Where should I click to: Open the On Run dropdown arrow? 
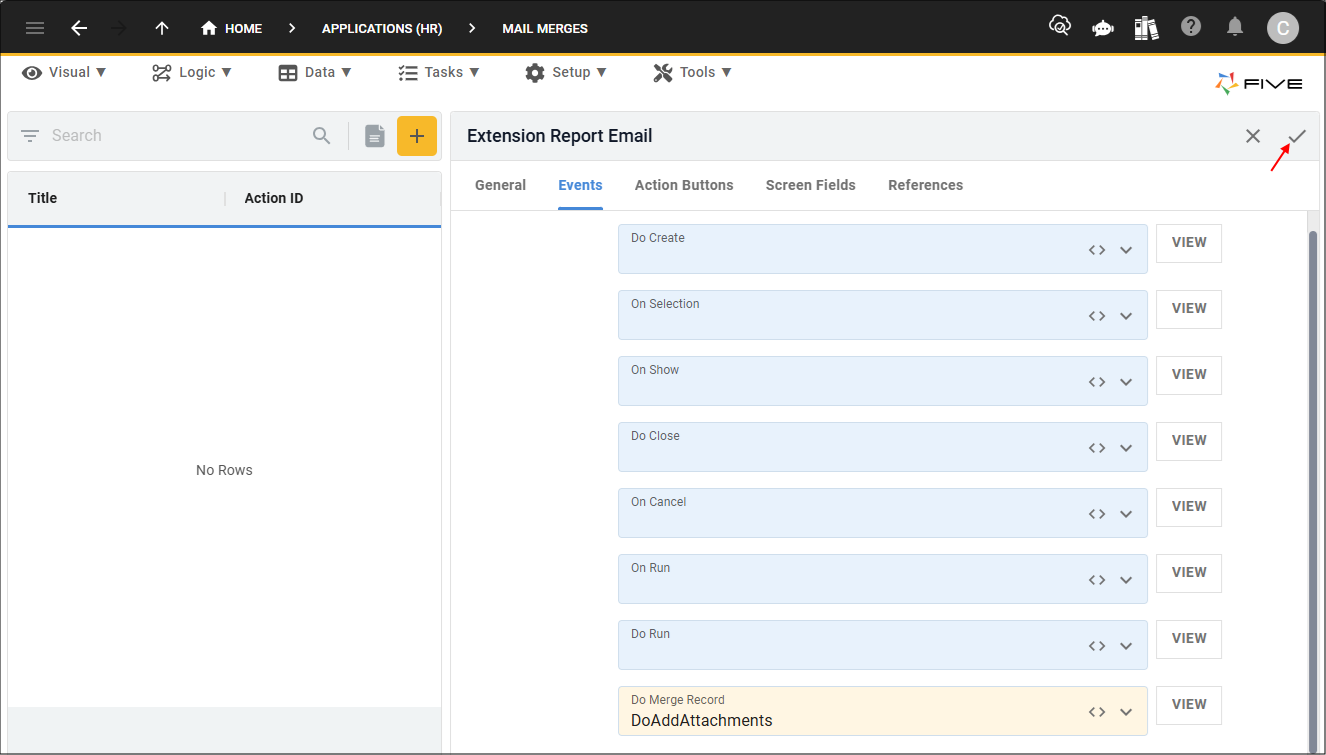pos(1126,580)
